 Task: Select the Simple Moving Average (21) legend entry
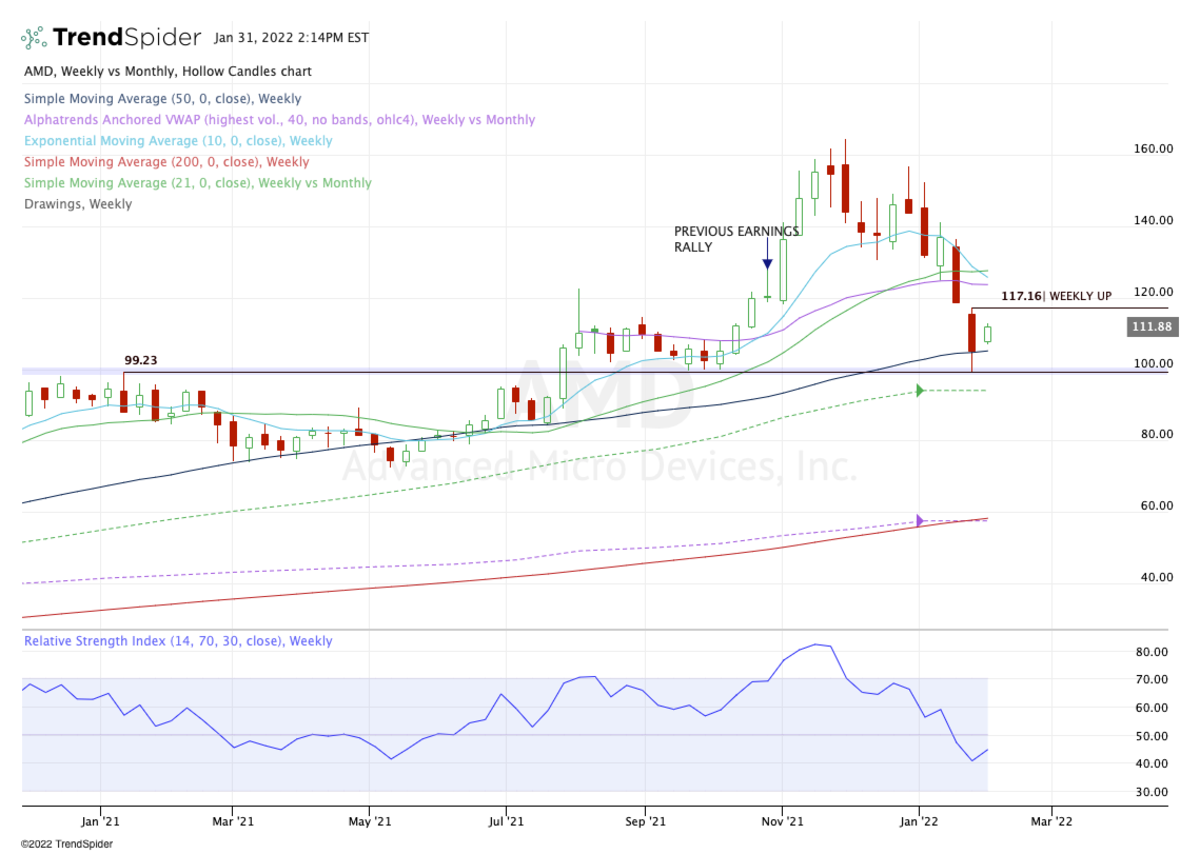point(198,183)
